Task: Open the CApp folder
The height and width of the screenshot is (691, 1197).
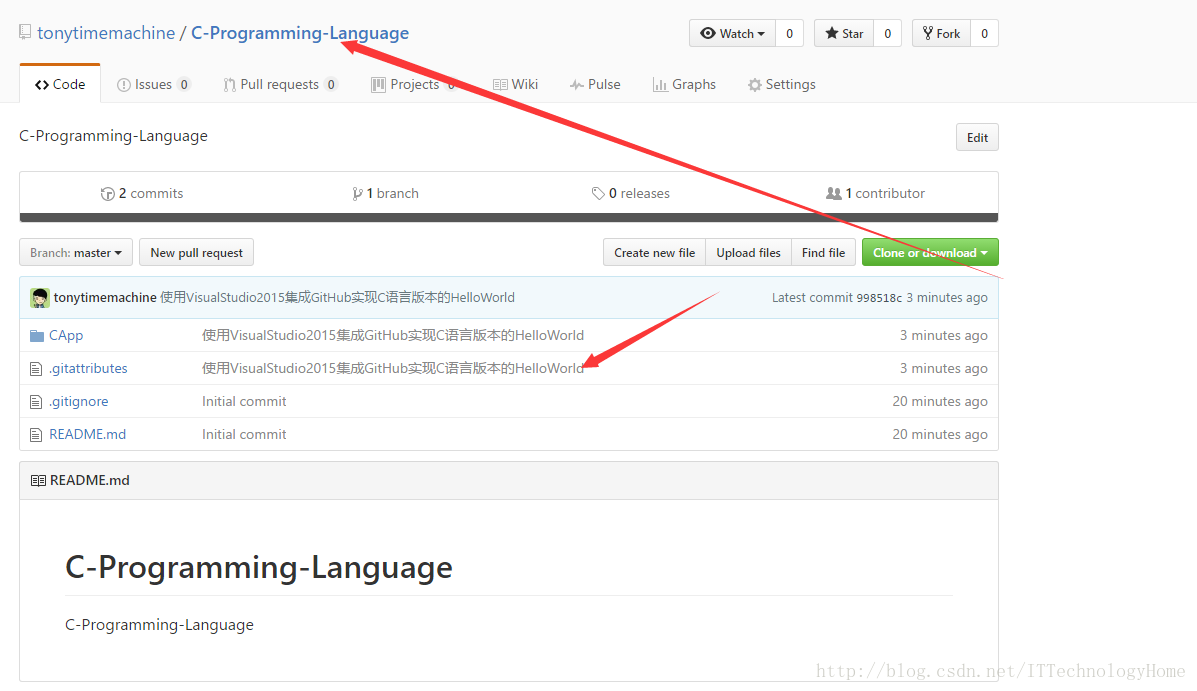Action: point(66,335)
